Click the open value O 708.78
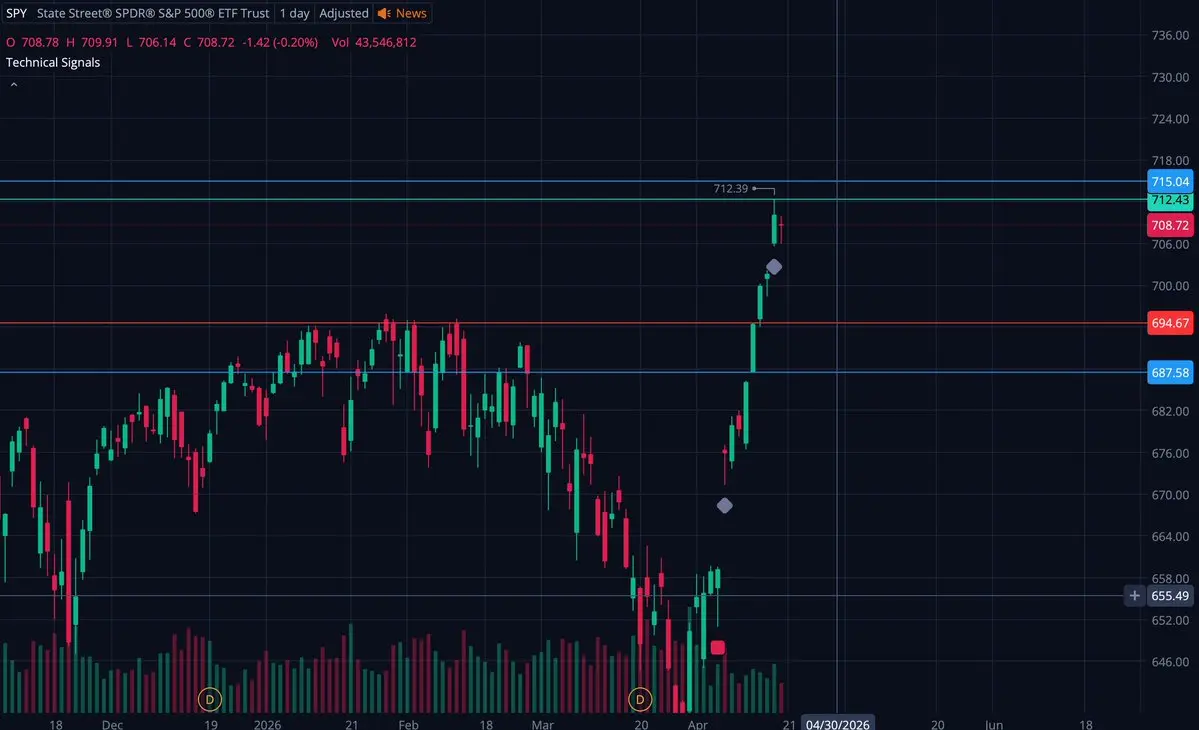The width and height of the screenshot is (1199, 730). [32, 42]
